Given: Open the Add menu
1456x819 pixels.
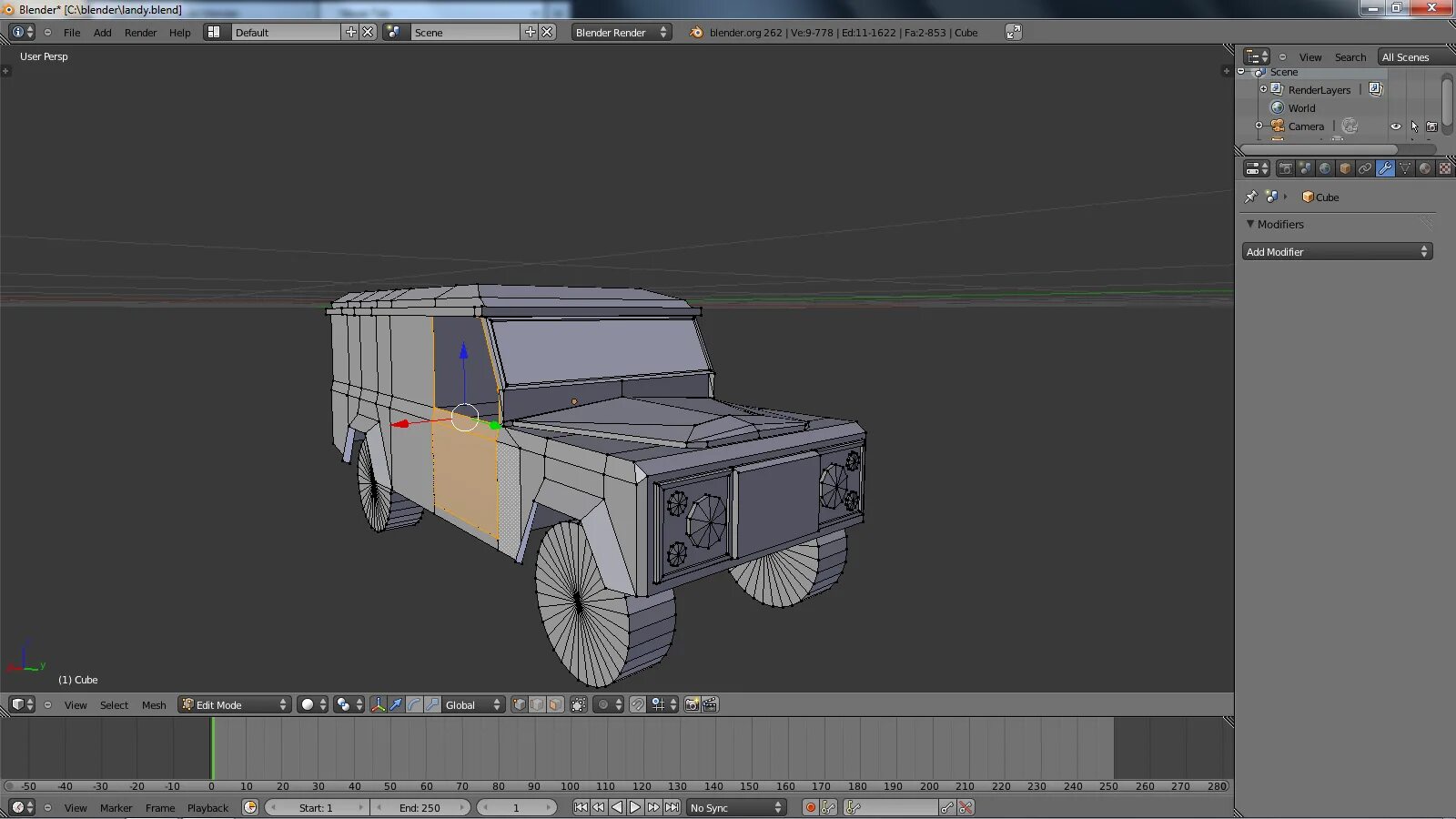Looking at the screenshot, I should [103, 33].
